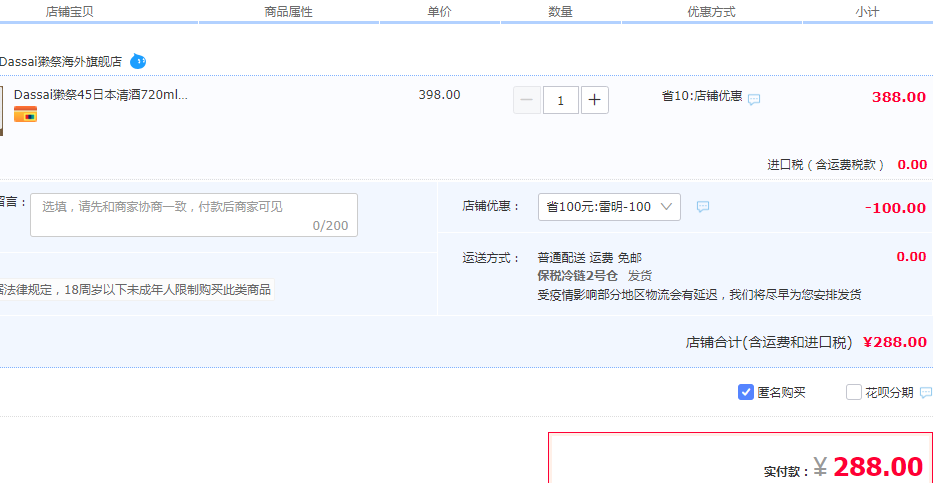Image resolution: width=942 pixels, height=483 pixels.
Task: Open Wangwang chat icon beside Dassai store name
Action: (138, 61)
